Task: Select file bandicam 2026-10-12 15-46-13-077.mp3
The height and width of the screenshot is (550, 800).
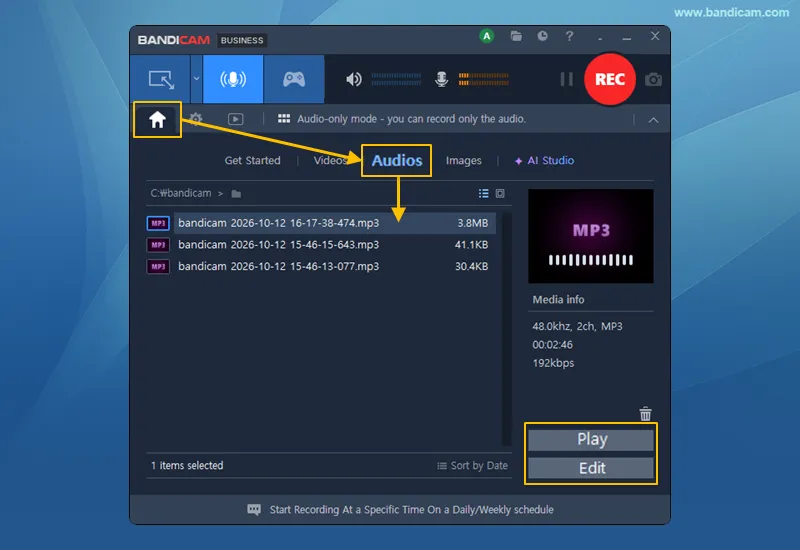Action: (334, 266)
